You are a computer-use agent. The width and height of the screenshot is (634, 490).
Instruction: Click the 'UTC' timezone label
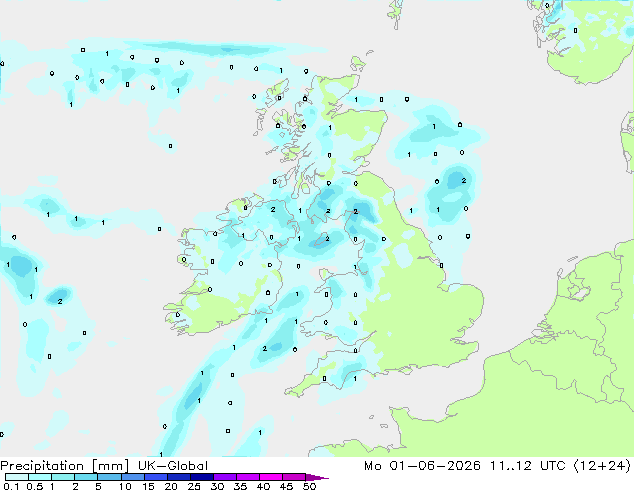point(553,466)
